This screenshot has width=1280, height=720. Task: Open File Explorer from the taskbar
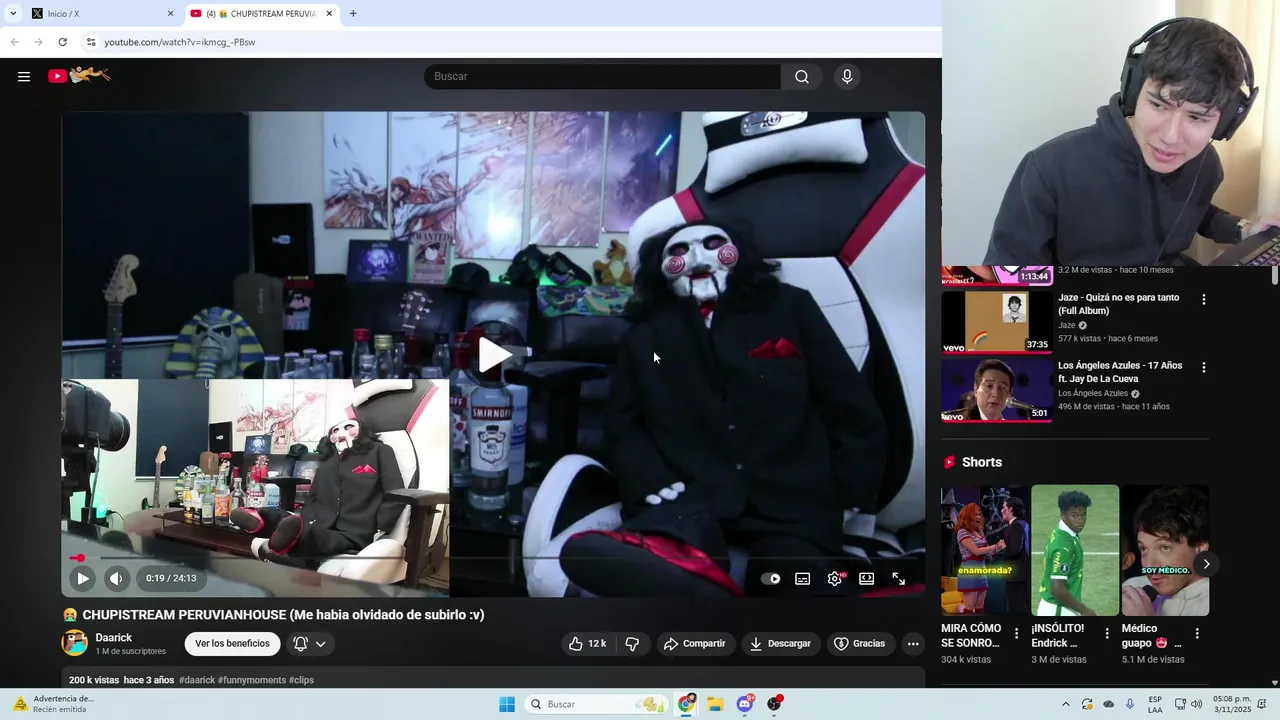point(715,704)
